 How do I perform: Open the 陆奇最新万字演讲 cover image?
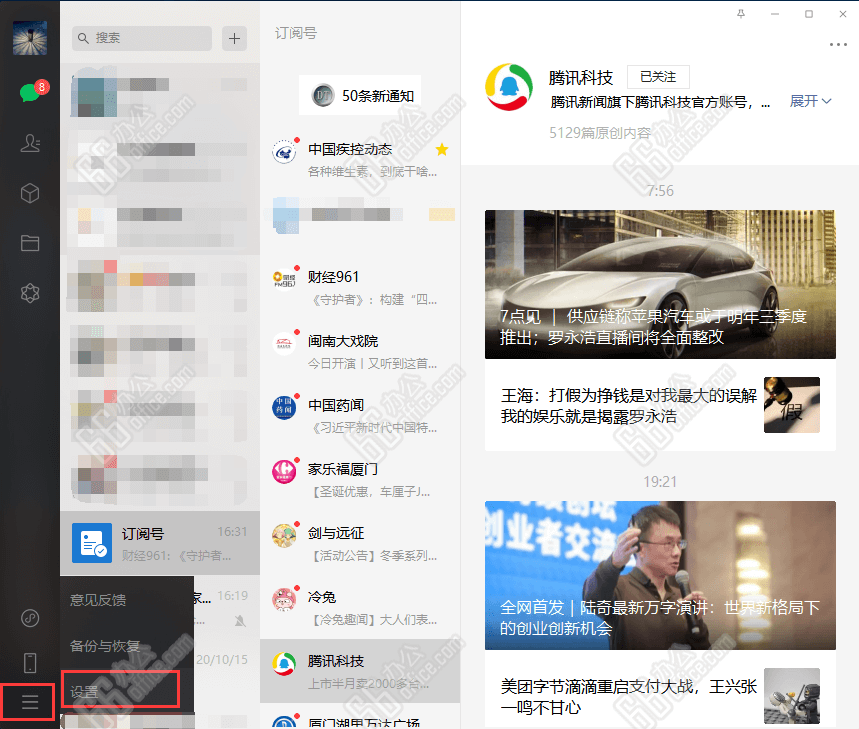(x=660, y=575)
